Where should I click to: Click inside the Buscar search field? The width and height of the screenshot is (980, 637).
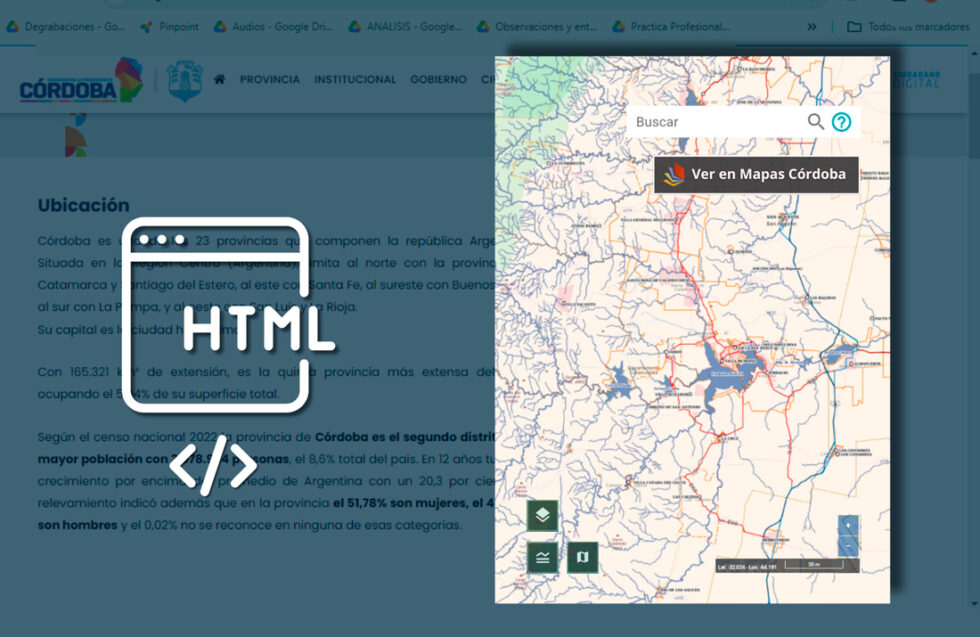click(x=700, y=121)
